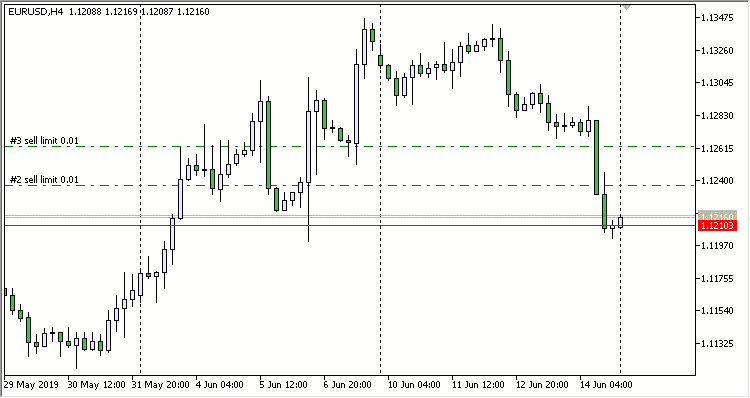Click the #2 sell limit 0.01 order label
The height and width of the screenshot is (398, 750).
click(x=44, y=180)
